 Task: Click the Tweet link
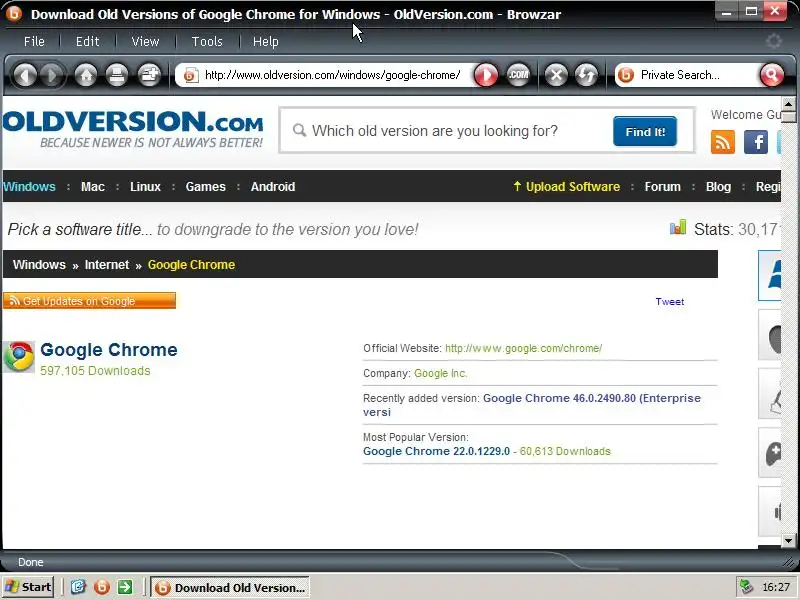pos(669,302)
